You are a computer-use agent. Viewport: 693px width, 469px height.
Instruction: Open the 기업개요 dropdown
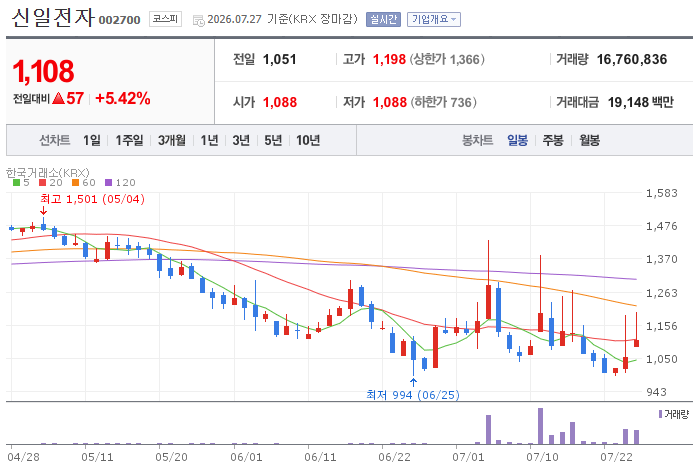(434, 19)
